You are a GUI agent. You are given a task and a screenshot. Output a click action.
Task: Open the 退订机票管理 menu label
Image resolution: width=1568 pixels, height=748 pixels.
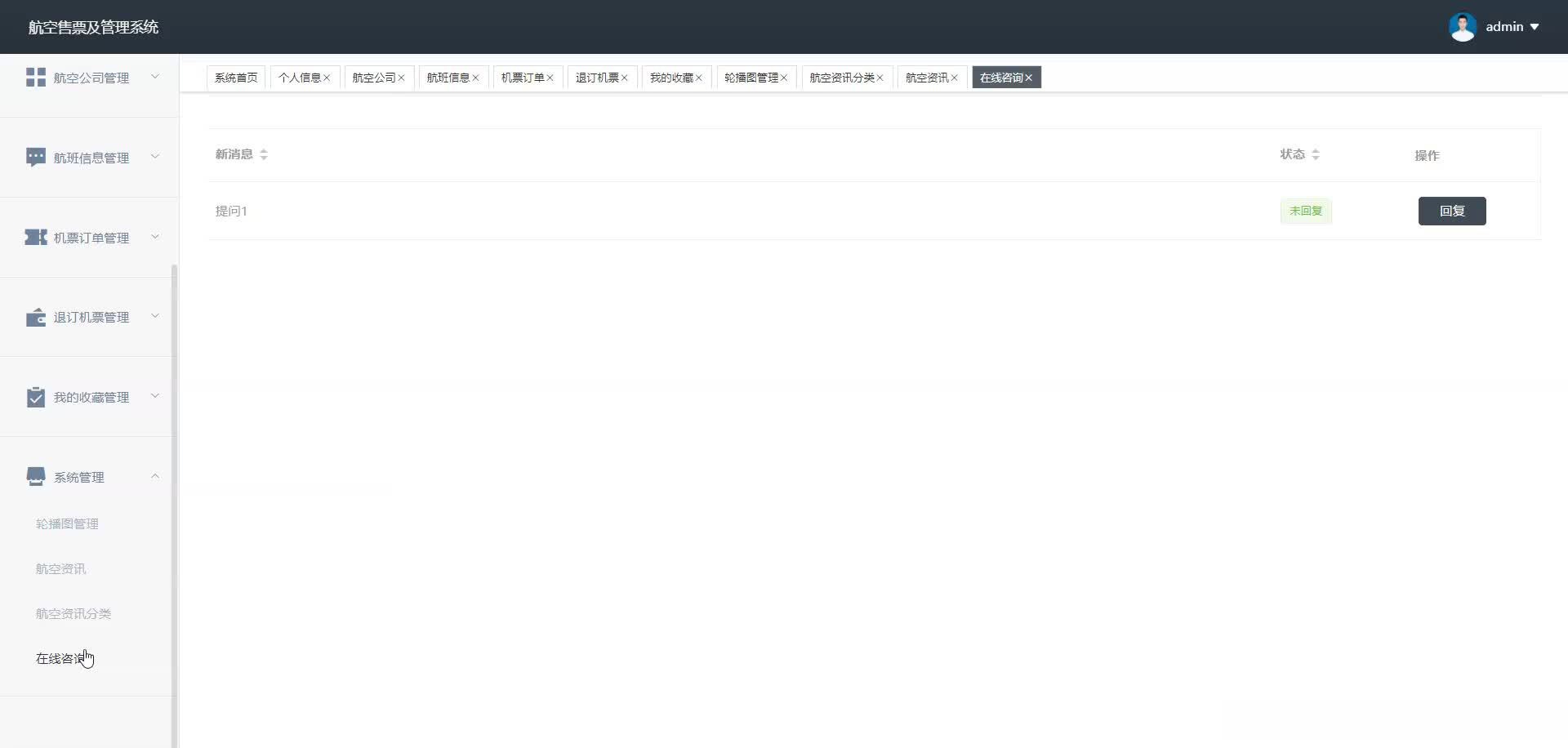pos(91,317)
